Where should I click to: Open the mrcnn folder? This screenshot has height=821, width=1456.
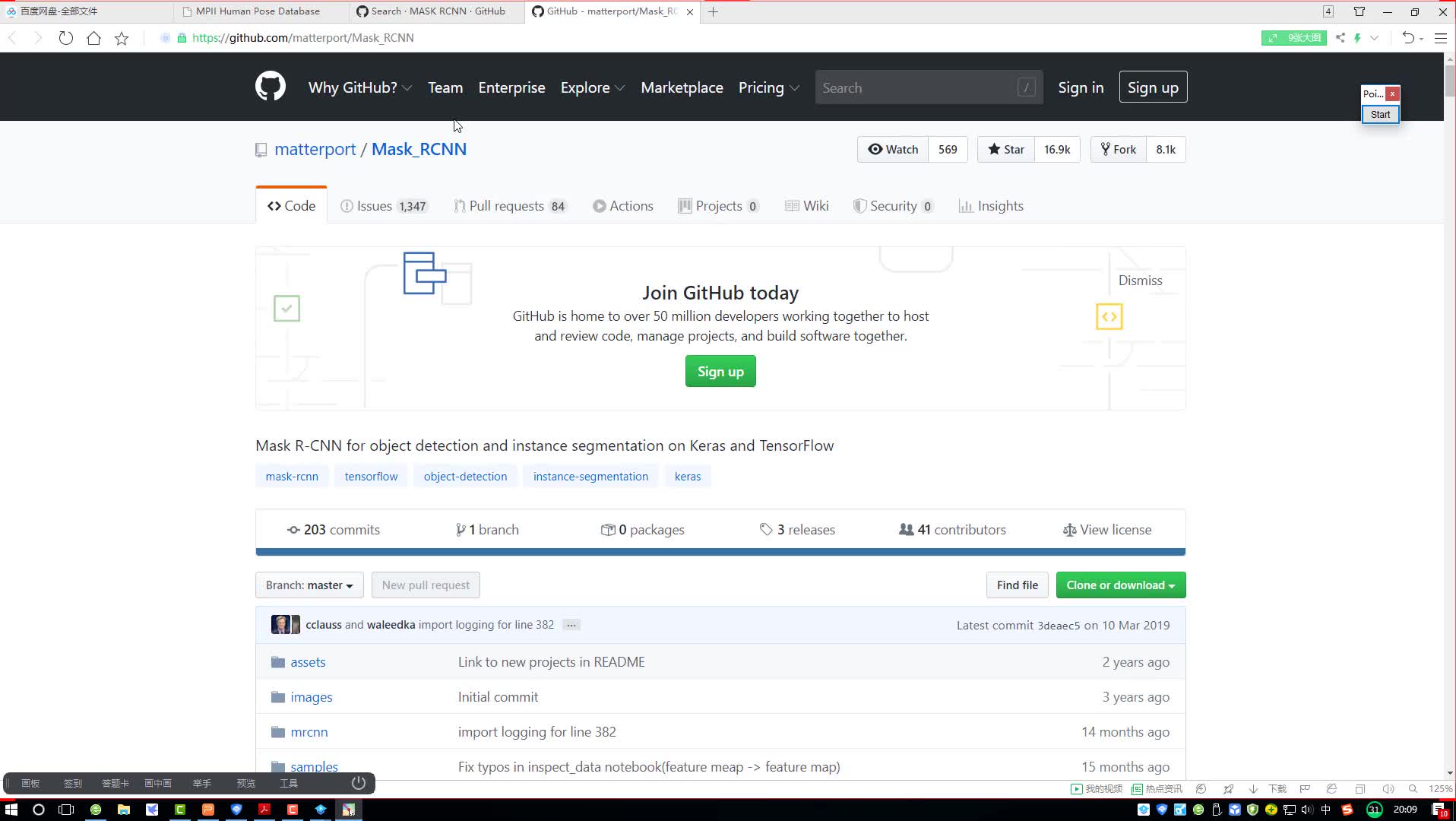pyautogui.click(x=309, y=731)
